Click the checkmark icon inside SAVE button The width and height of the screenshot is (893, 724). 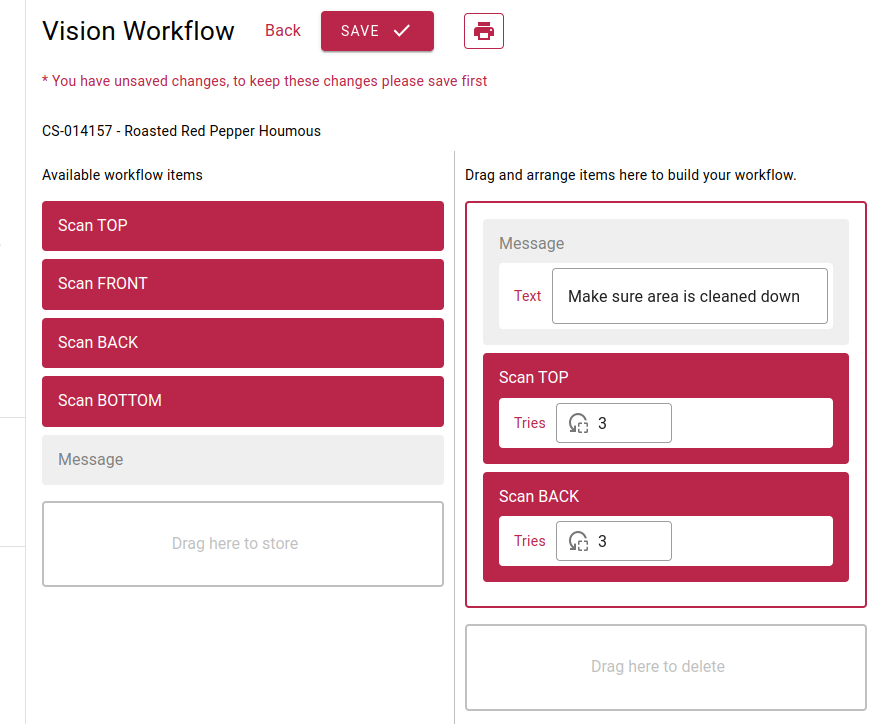(404, 31)
